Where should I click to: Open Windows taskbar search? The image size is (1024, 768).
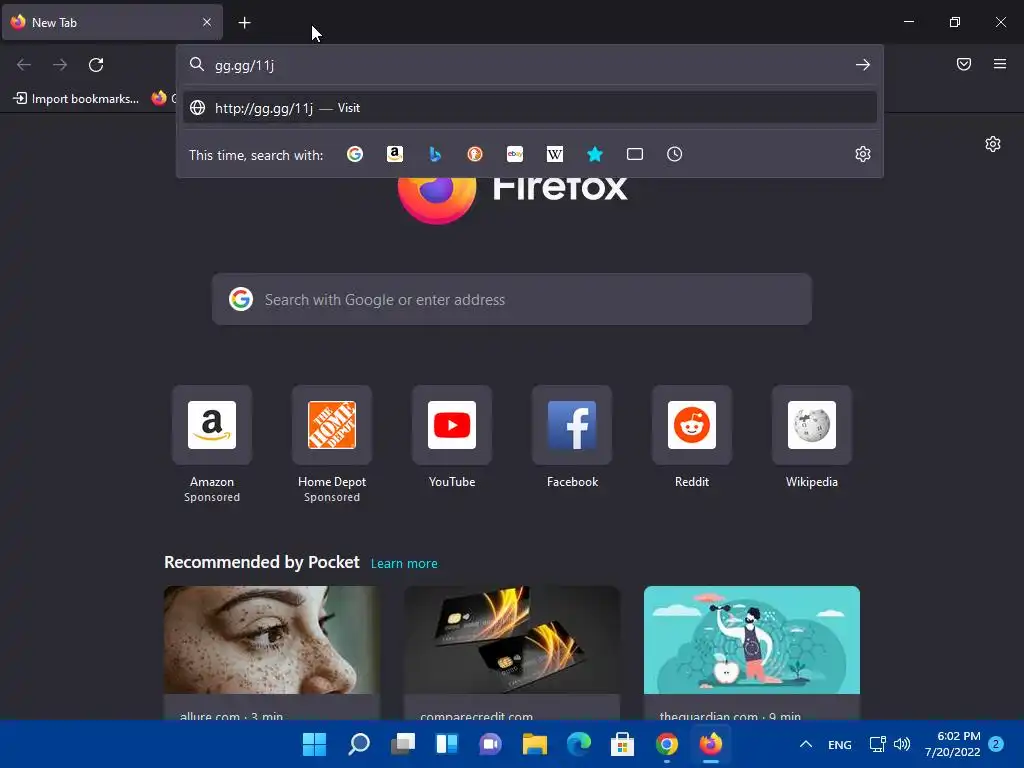(359, 744)
